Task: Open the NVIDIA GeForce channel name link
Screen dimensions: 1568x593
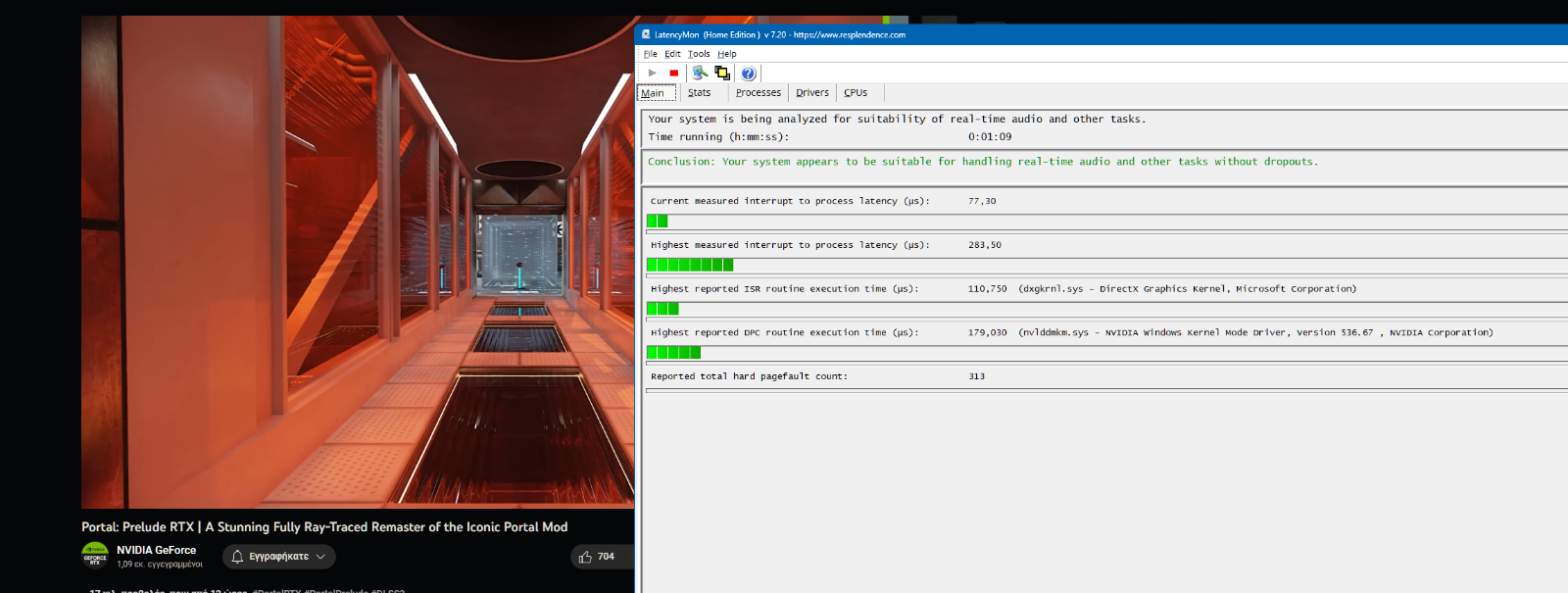Action: tap(156, 550)
